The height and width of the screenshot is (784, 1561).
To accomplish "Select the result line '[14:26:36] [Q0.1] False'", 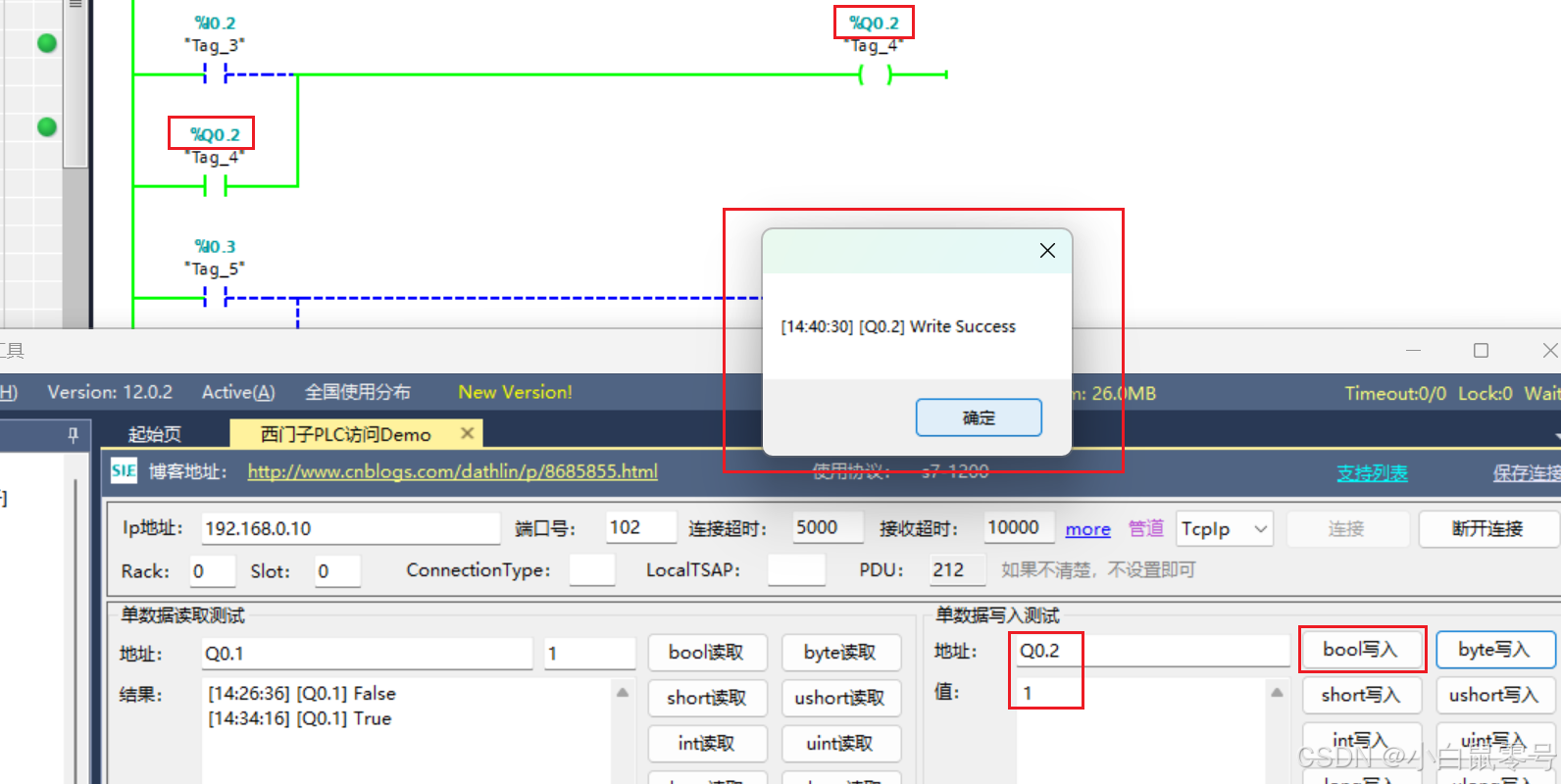I will (302, 694).
